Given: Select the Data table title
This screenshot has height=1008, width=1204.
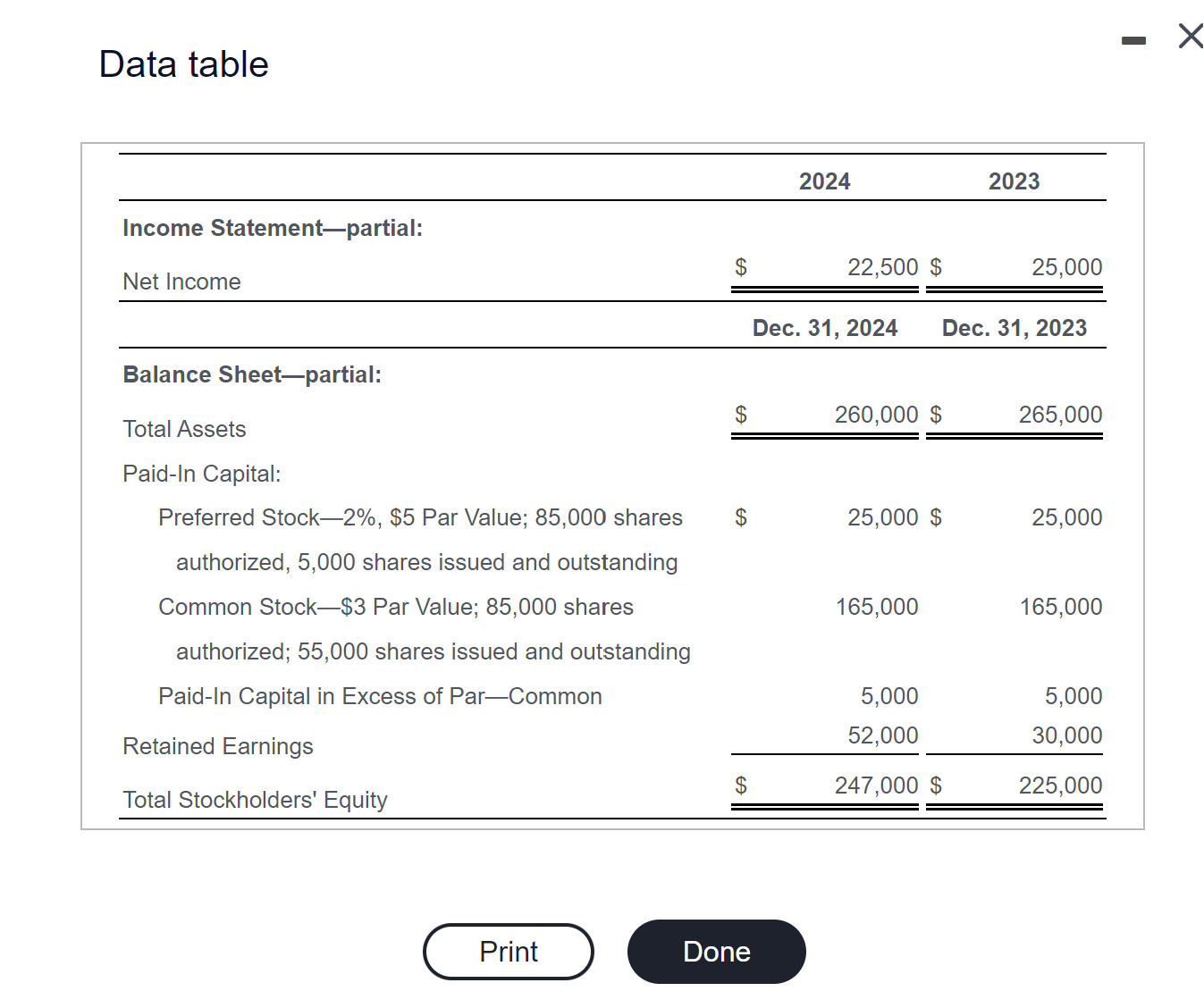Looking at the screenshot, I should click(x=183, y=63).
